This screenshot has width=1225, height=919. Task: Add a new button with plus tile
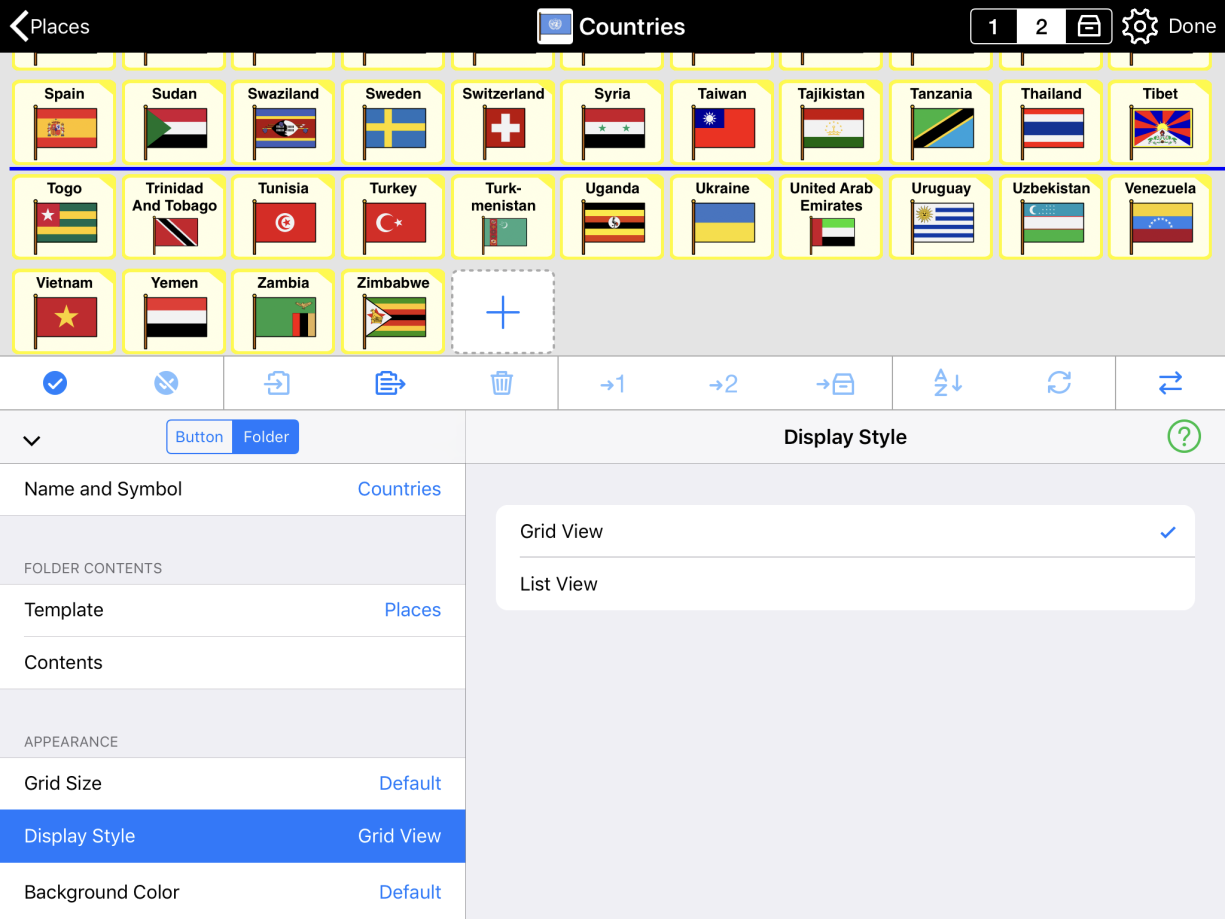coord(502,312)
